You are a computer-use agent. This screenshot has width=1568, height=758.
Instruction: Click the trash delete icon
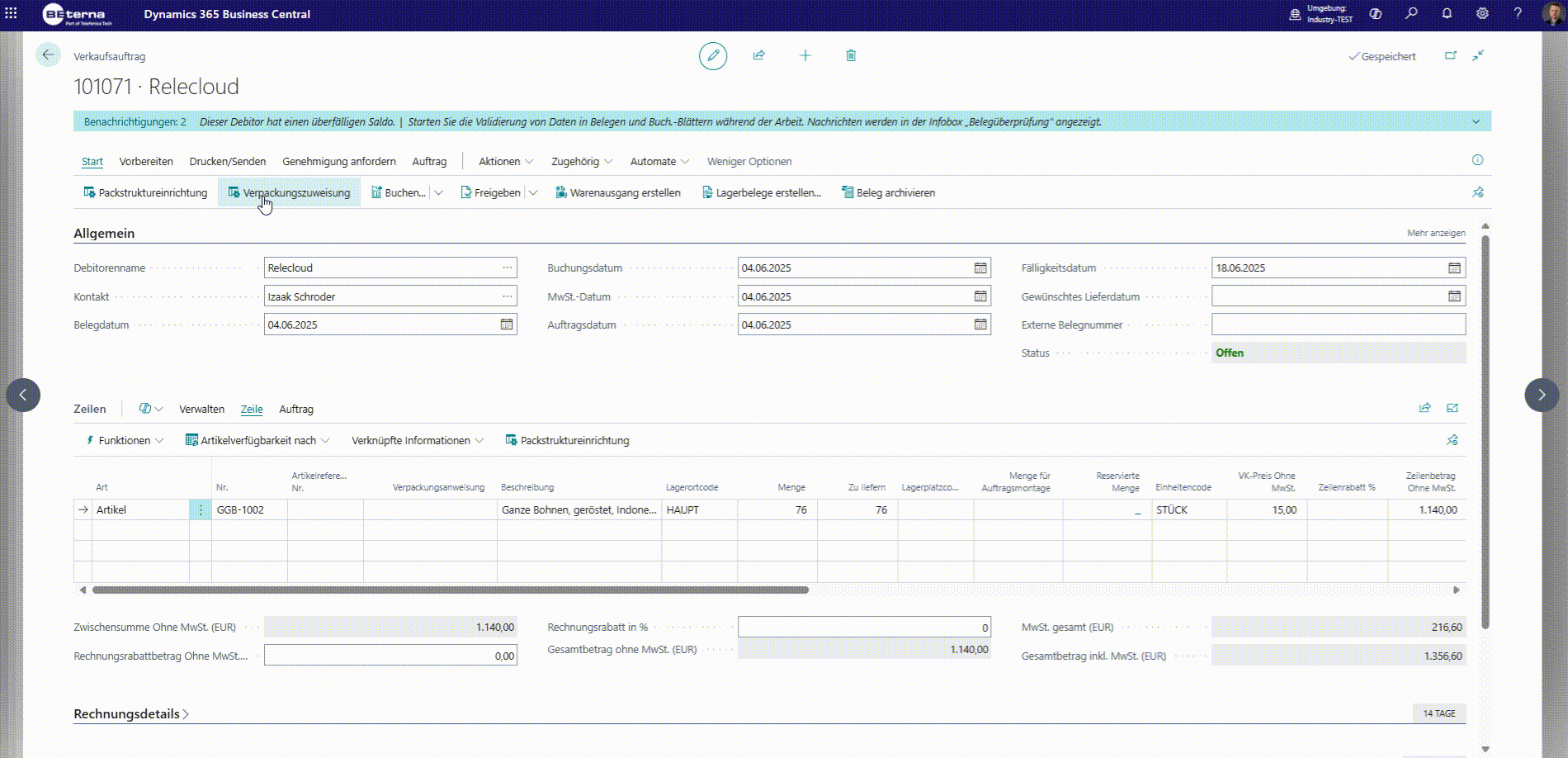pyautogui.click(x=851, y=55)
